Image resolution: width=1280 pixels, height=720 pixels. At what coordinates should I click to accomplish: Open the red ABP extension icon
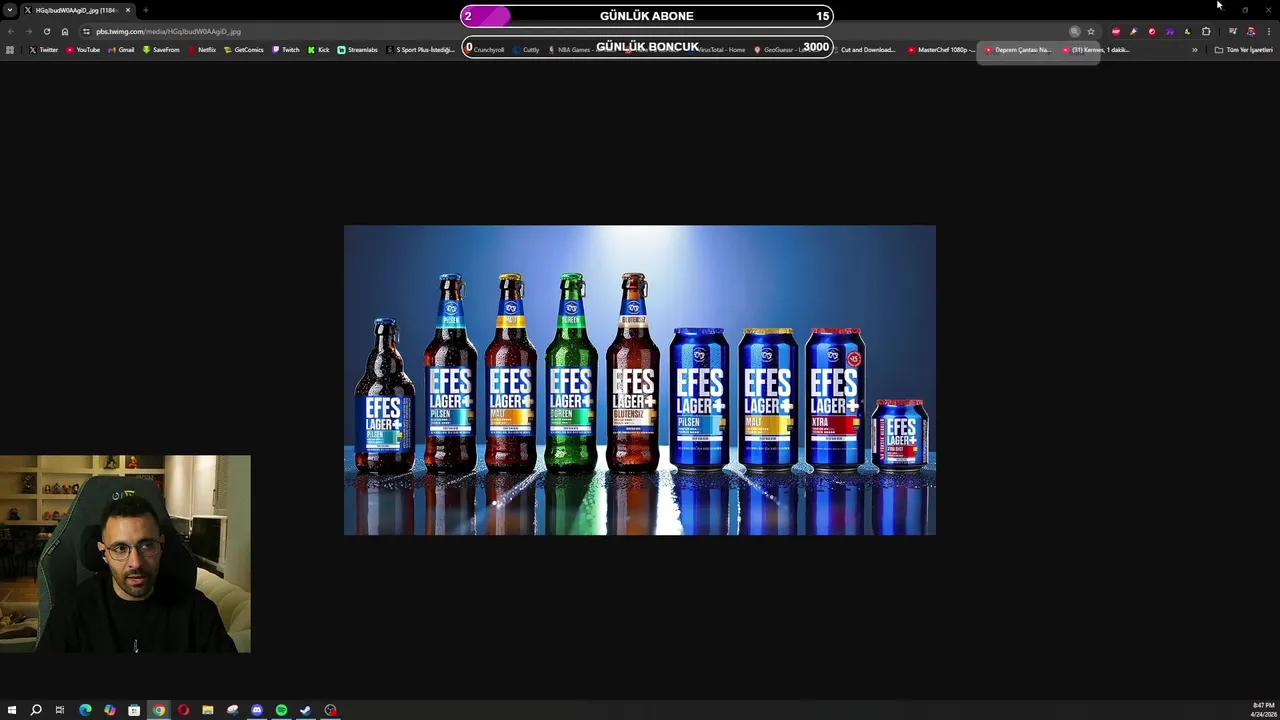(x=1116, y=31)
